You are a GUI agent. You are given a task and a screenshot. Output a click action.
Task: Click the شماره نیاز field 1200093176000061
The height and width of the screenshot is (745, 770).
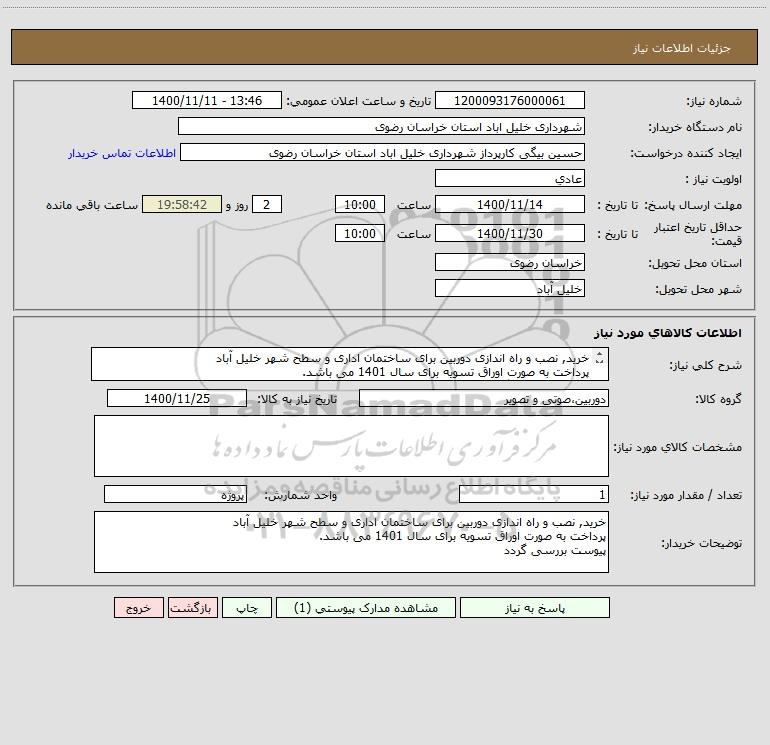click(510, 101)
